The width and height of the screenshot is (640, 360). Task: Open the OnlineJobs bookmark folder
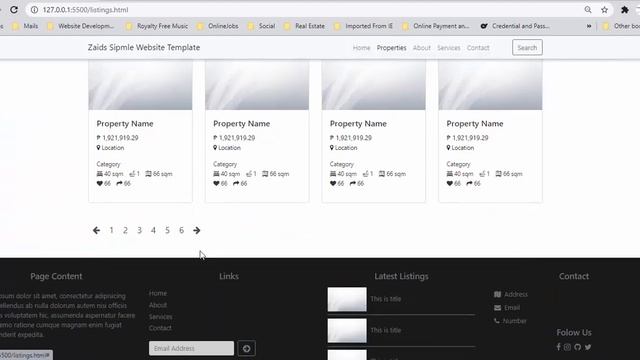tap(218, 26)
